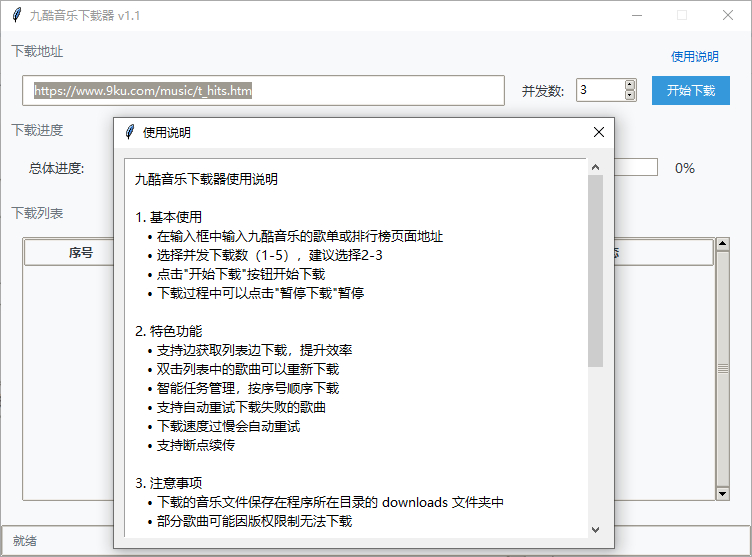Click the download list scrollbar thumb

(722, 368)
